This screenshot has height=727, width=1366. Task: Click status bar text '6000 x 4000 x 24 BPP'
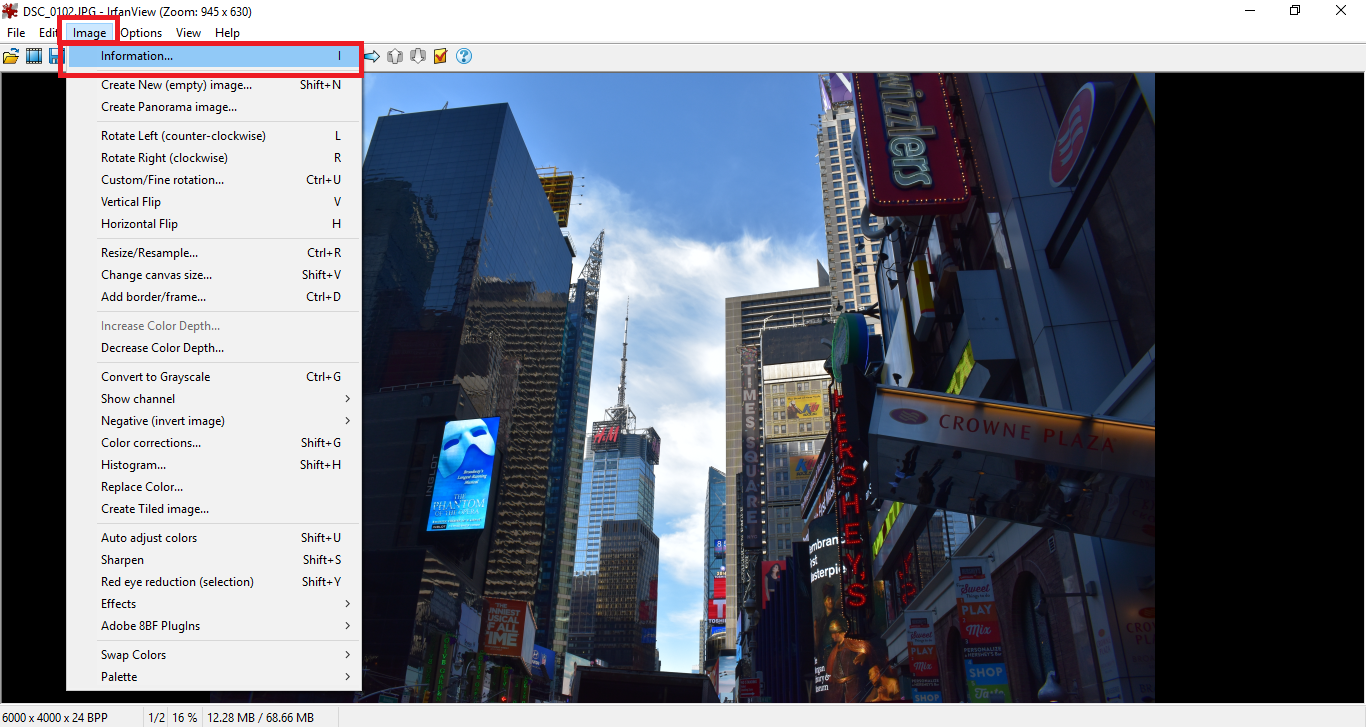[x=55, y=717]
